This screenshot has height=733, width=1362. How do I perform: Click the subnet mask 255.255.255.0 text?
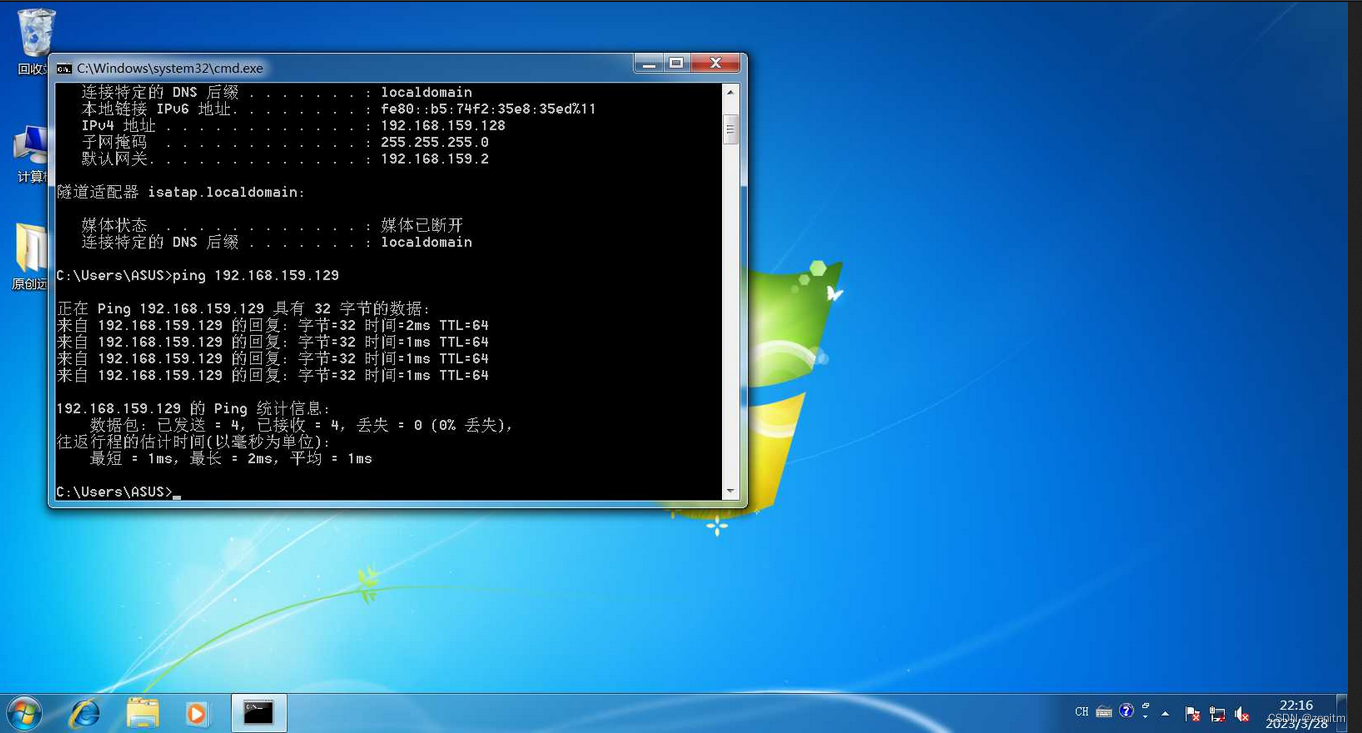[435, 142]
